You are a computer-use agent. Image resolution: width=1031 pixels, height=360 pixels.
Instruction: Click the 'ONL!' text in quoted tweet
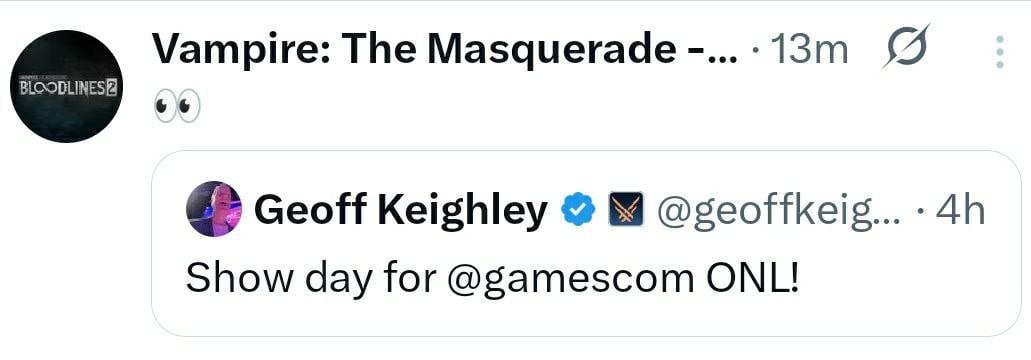[750, 277]
